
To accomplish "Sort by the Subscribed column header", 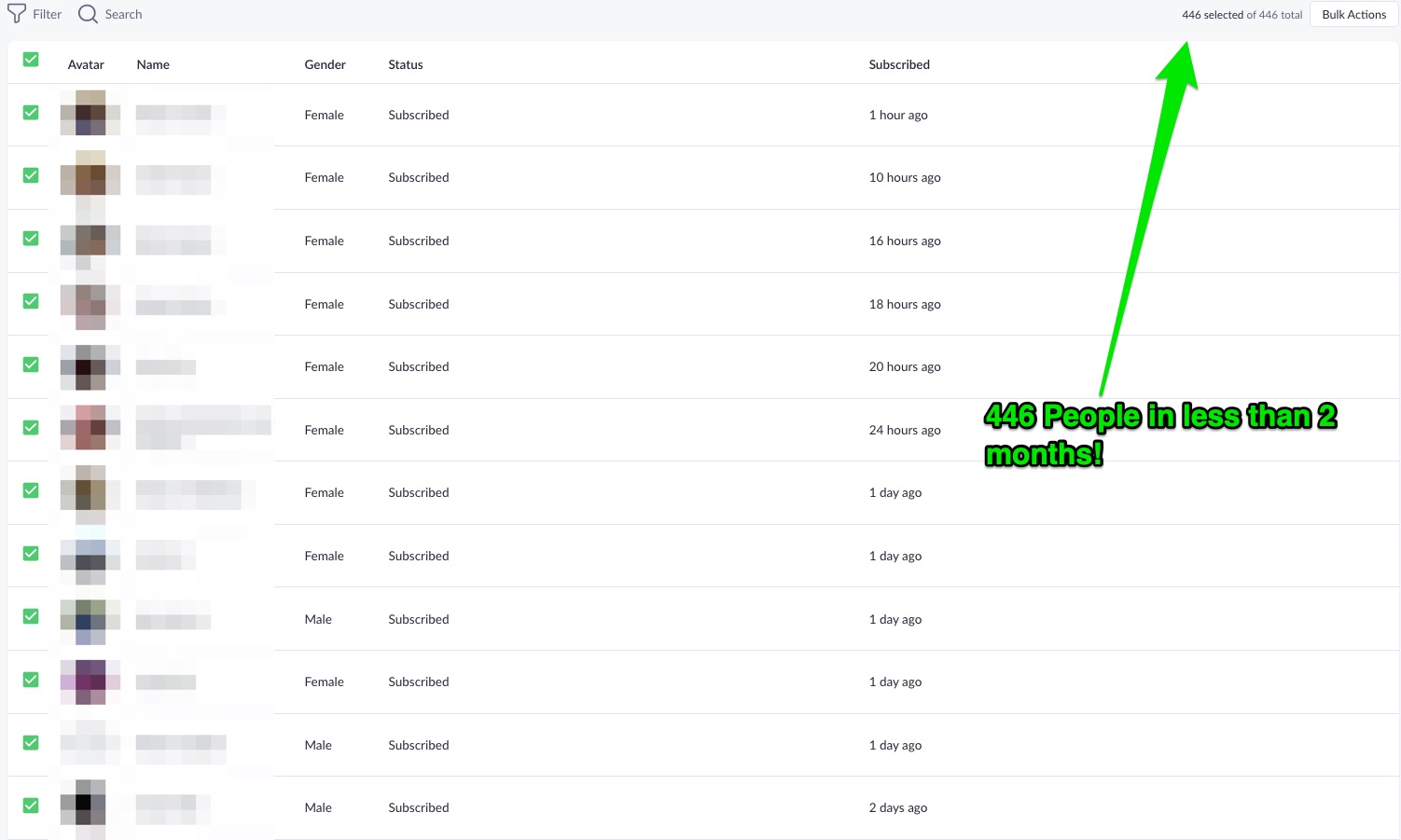I will click(x=899, y=64).
